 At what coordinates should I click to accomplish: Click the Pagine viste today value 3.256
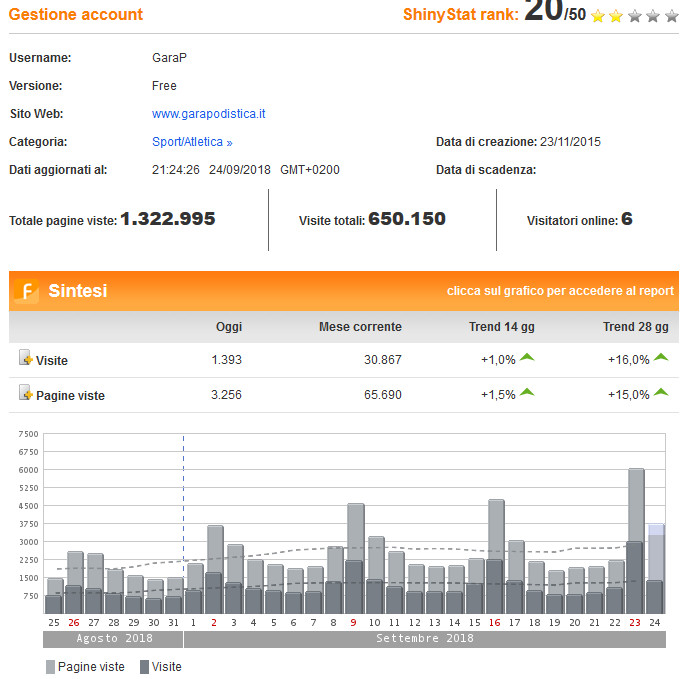click(226, 395)
